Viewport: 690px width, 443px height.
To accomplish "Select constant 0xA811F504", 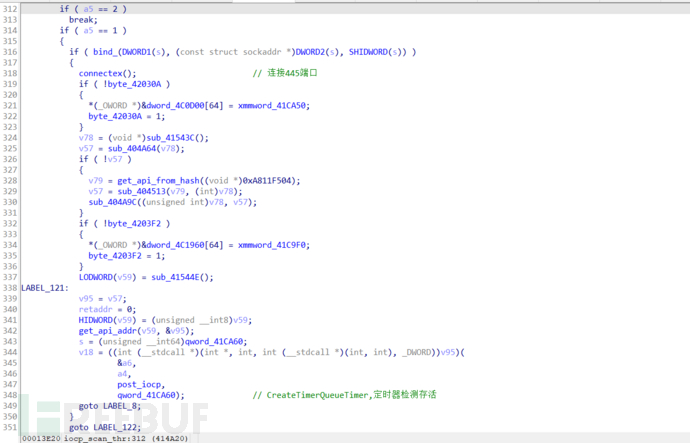I will [267, 180].
